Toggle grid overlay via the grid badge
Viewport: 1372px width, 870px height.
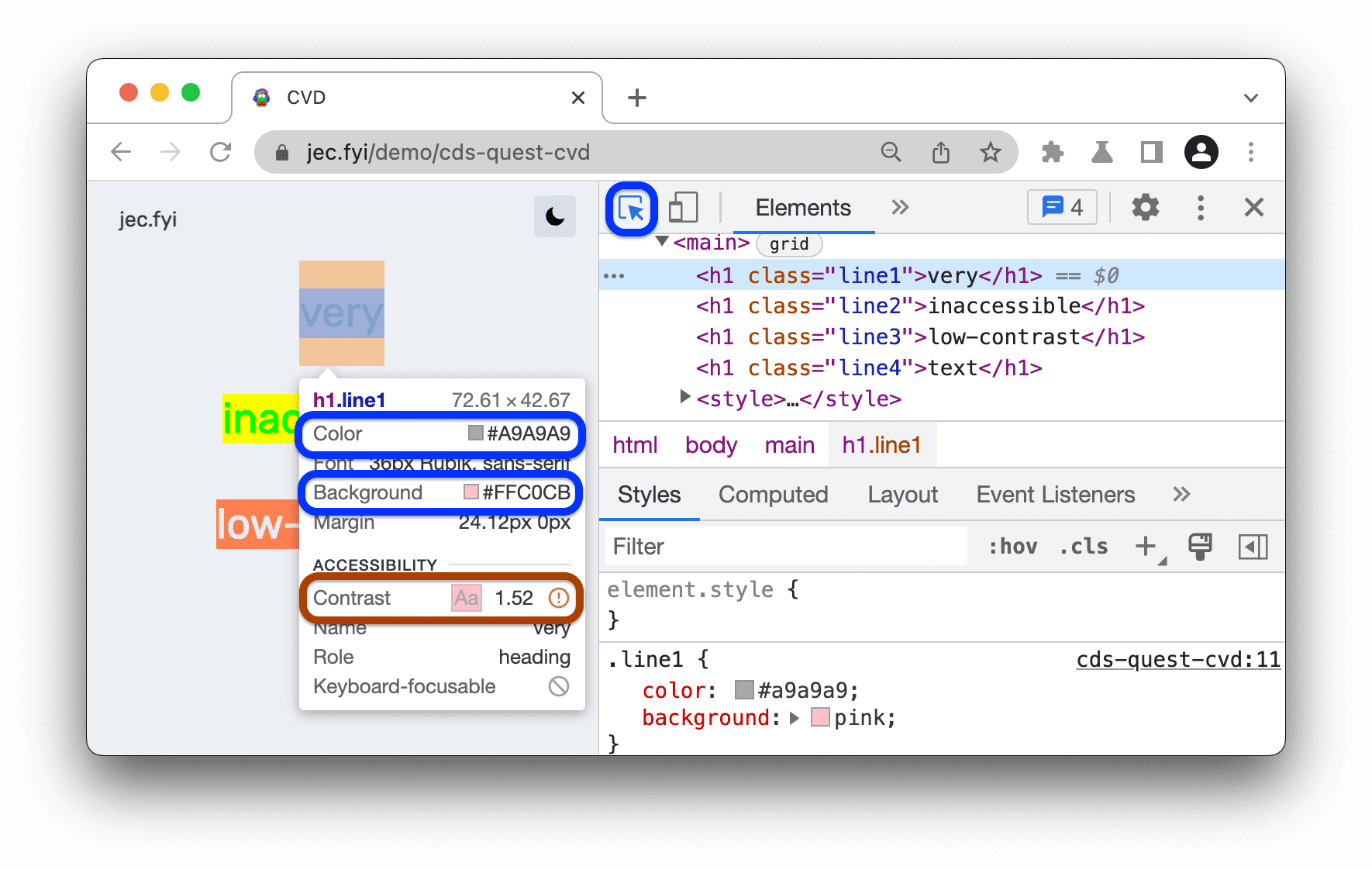pos(788,244)
